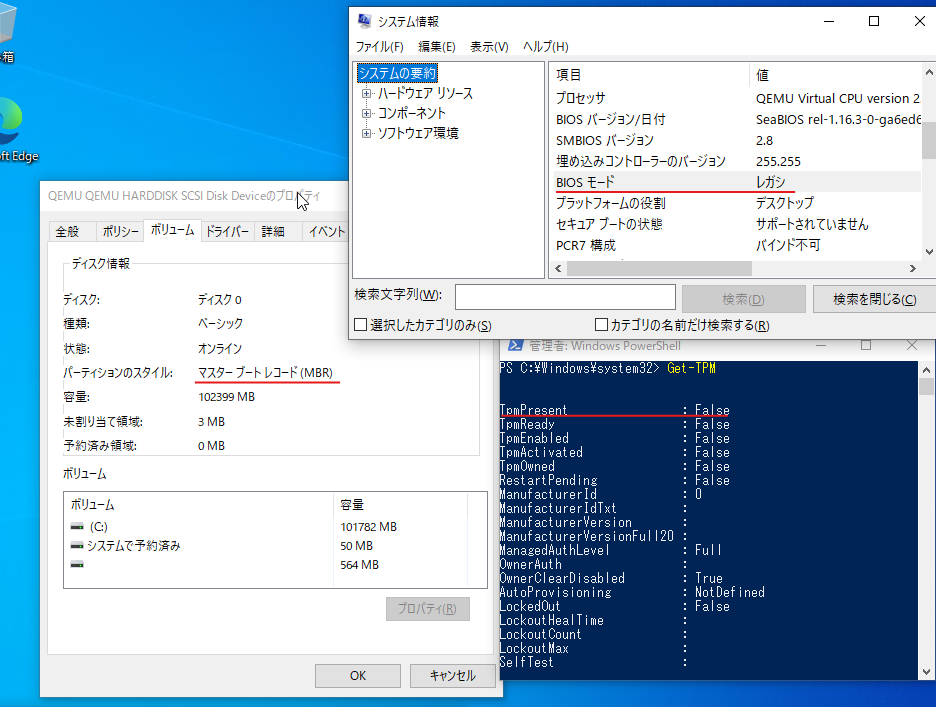The image size is (936, 707).
Task: Click the right arrow of horizontal scrollbar
Action: [x=913, y=269]
